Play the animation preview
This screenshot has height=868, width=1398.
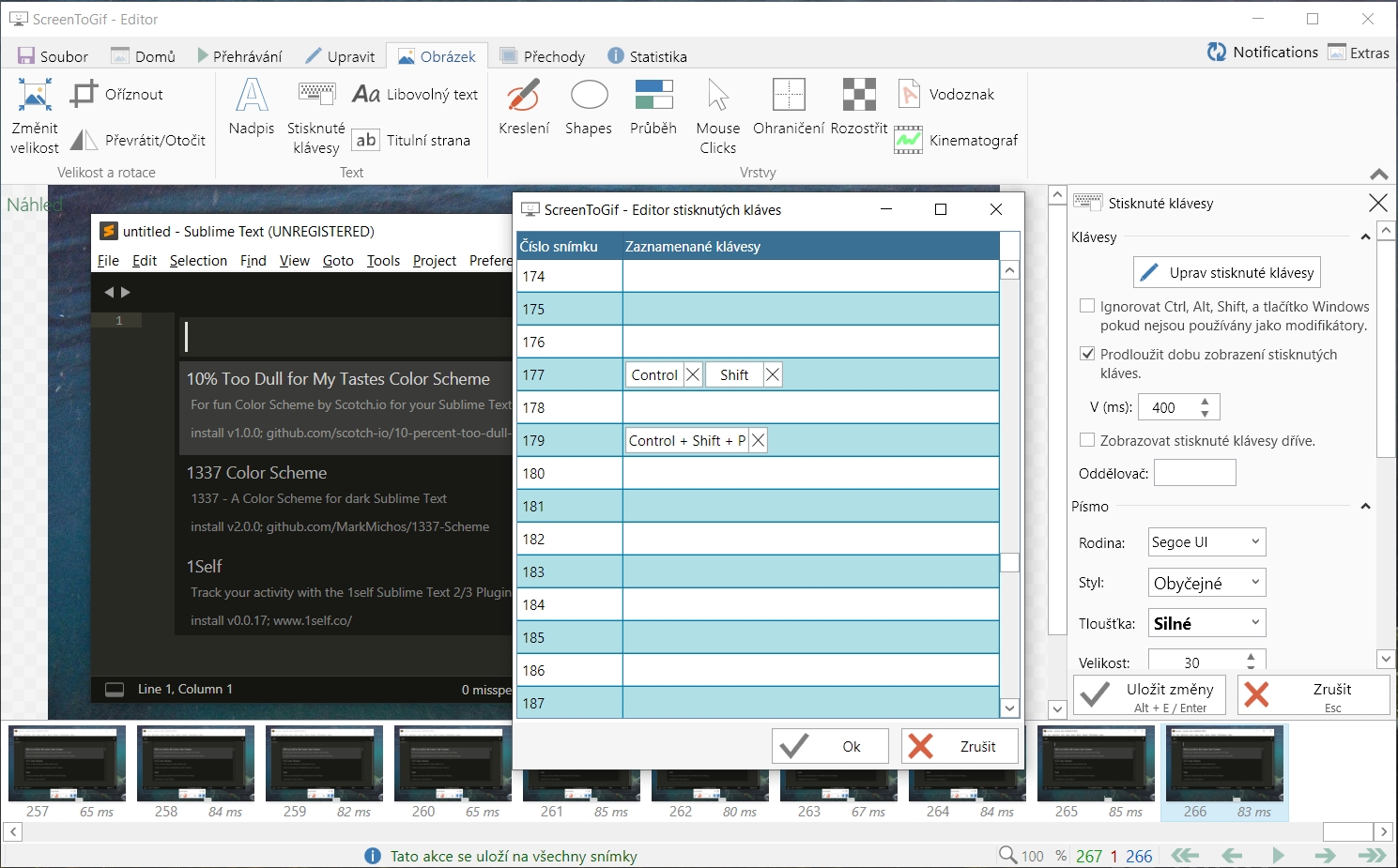click(x=1278, y=855)
